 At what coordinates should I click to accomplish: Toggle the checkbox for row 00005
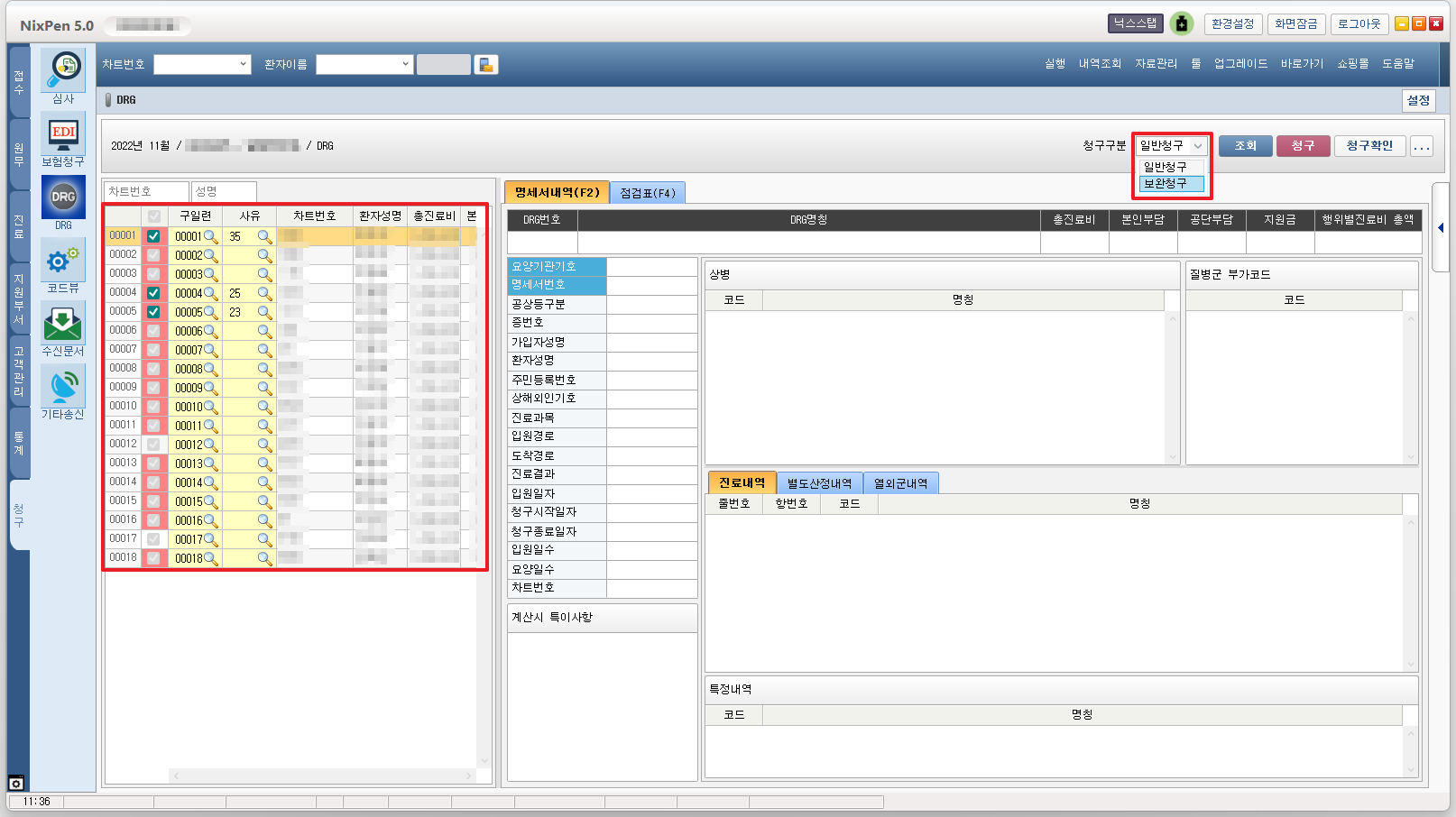153,312
